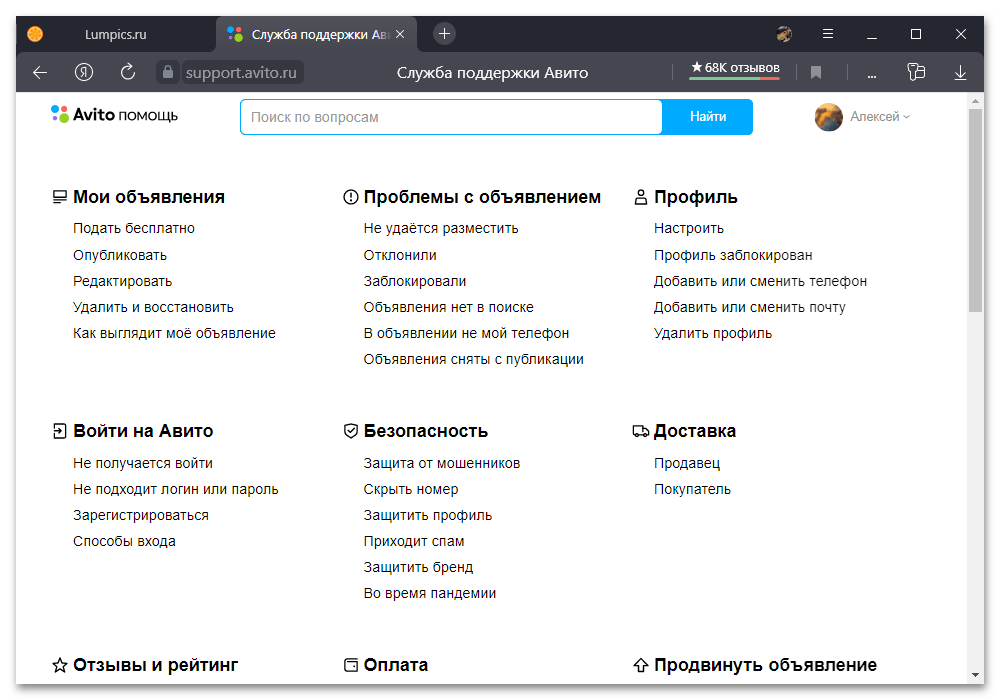
Task: Click the Найти search button
Action: point(708,117)
